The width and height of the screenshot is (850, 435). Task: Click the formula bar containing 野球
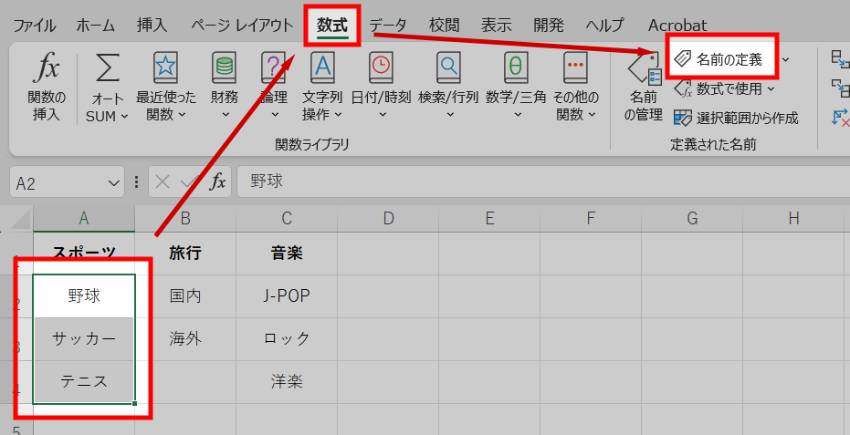pyautogui.click(x=542, y=182)
